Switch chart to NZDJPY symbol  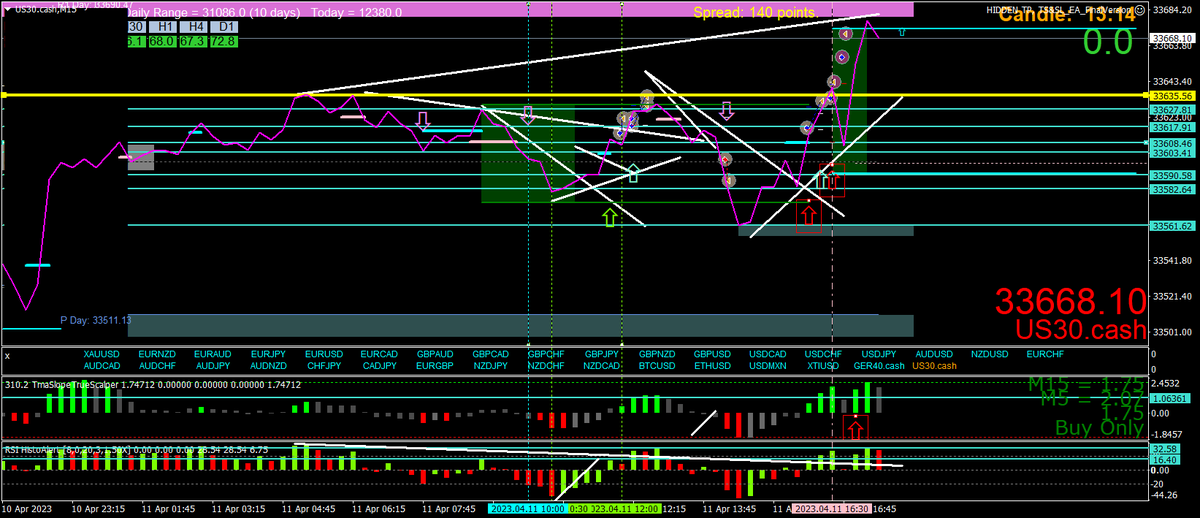pos(490,366)
